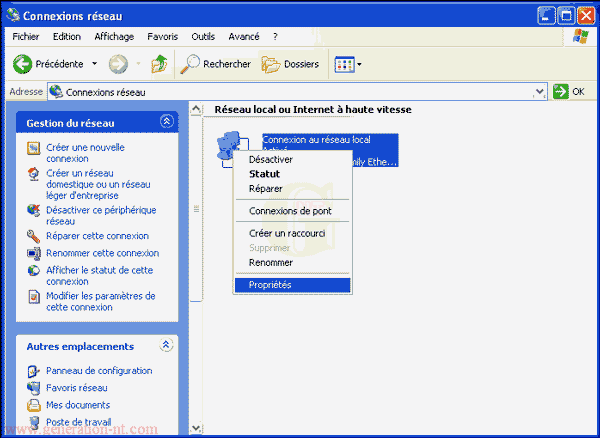Open the dropdown arrow next to Précédente
Viewport: 600px width, 438px height.
click(94, 64)
